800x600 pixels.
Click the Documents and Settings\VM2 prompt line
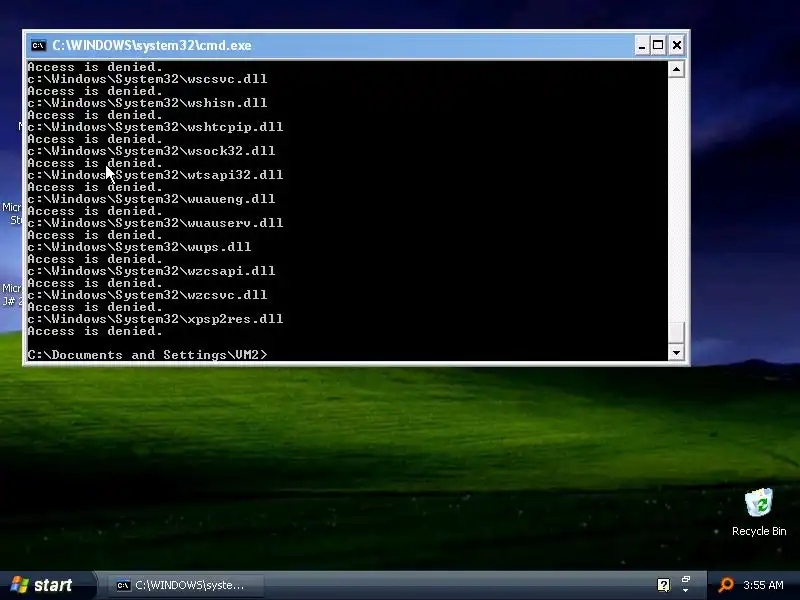(x=147, y=355)
